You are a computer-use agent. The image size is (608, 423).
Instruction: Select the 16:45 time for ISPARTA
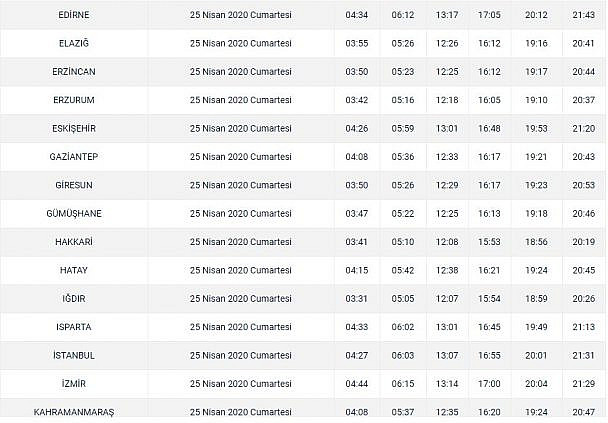490,327
